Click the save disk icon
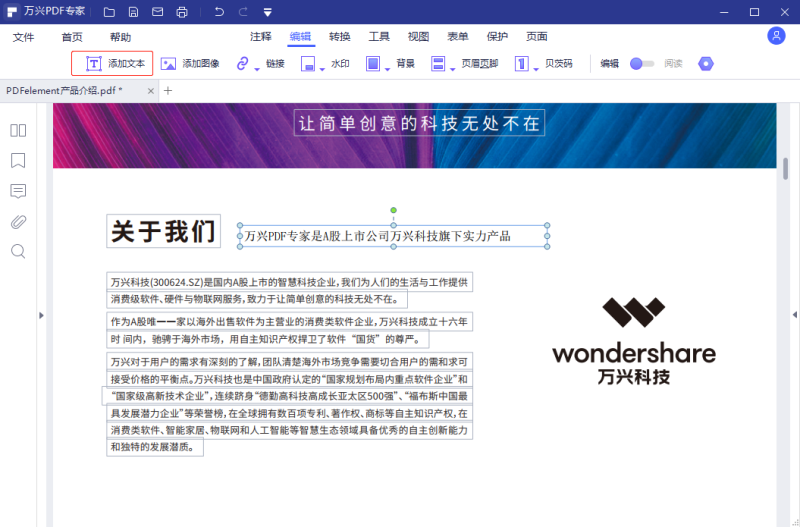The height and width of the screenshot is (527, 800). tap(133, 12)
